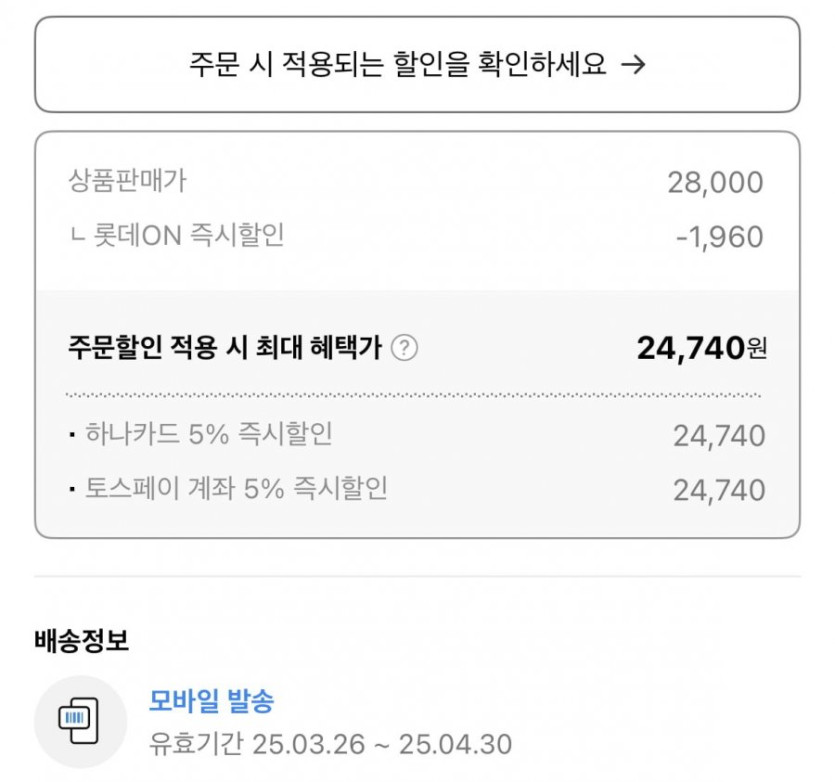
Task: Select the 하나카드 5% 즉시할인 option
Action: (x=209, y=435)
